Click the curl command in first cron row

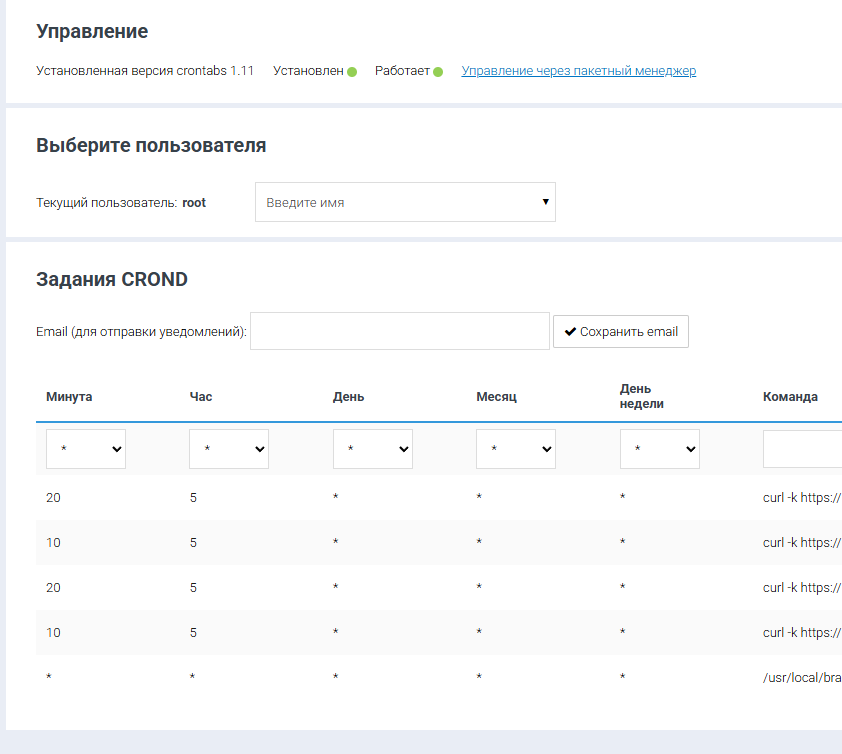[801, 498]
